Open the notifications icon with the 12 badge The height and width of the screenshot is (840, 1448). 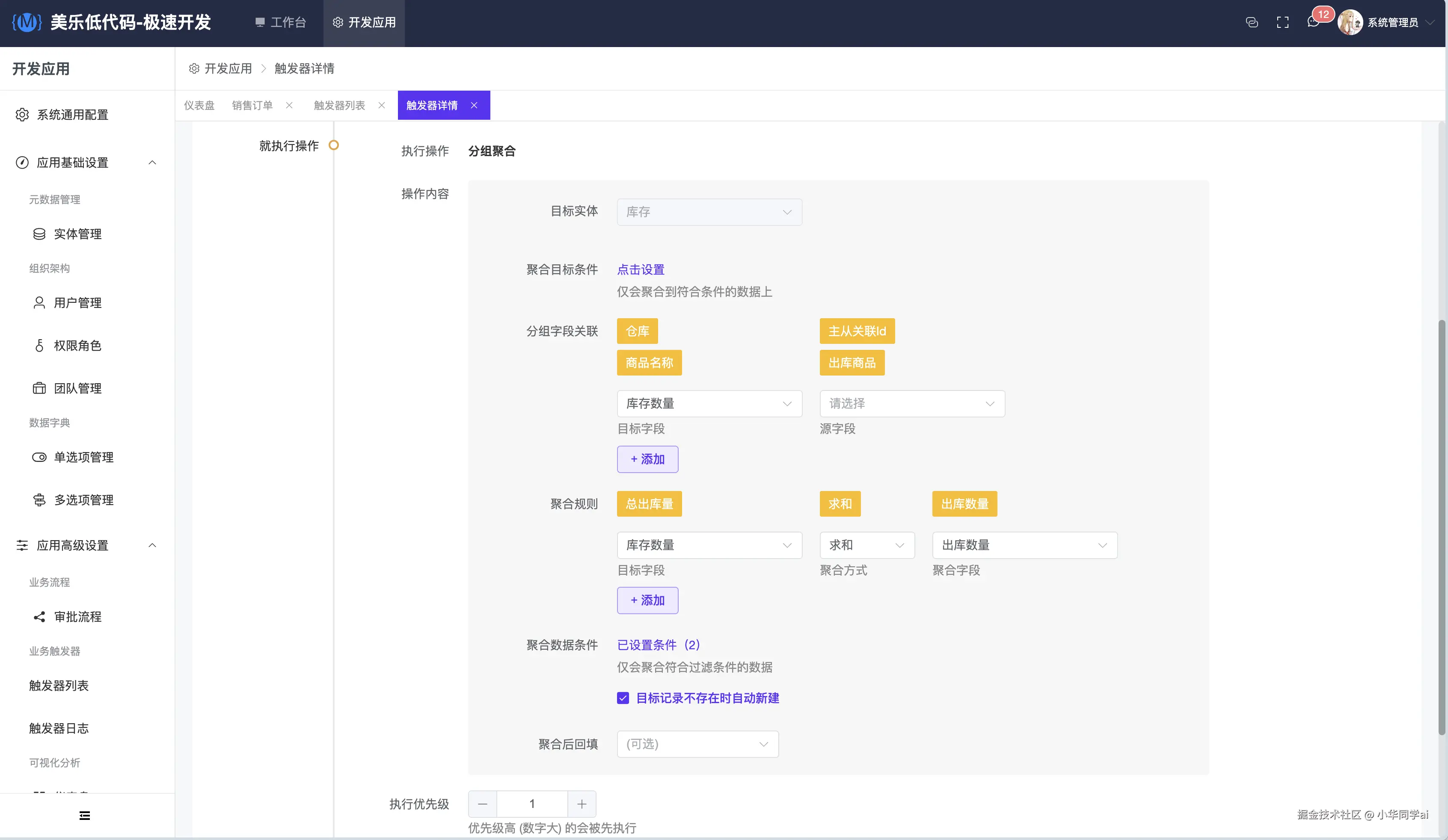pyautogui.click(x=1314, y=22)
